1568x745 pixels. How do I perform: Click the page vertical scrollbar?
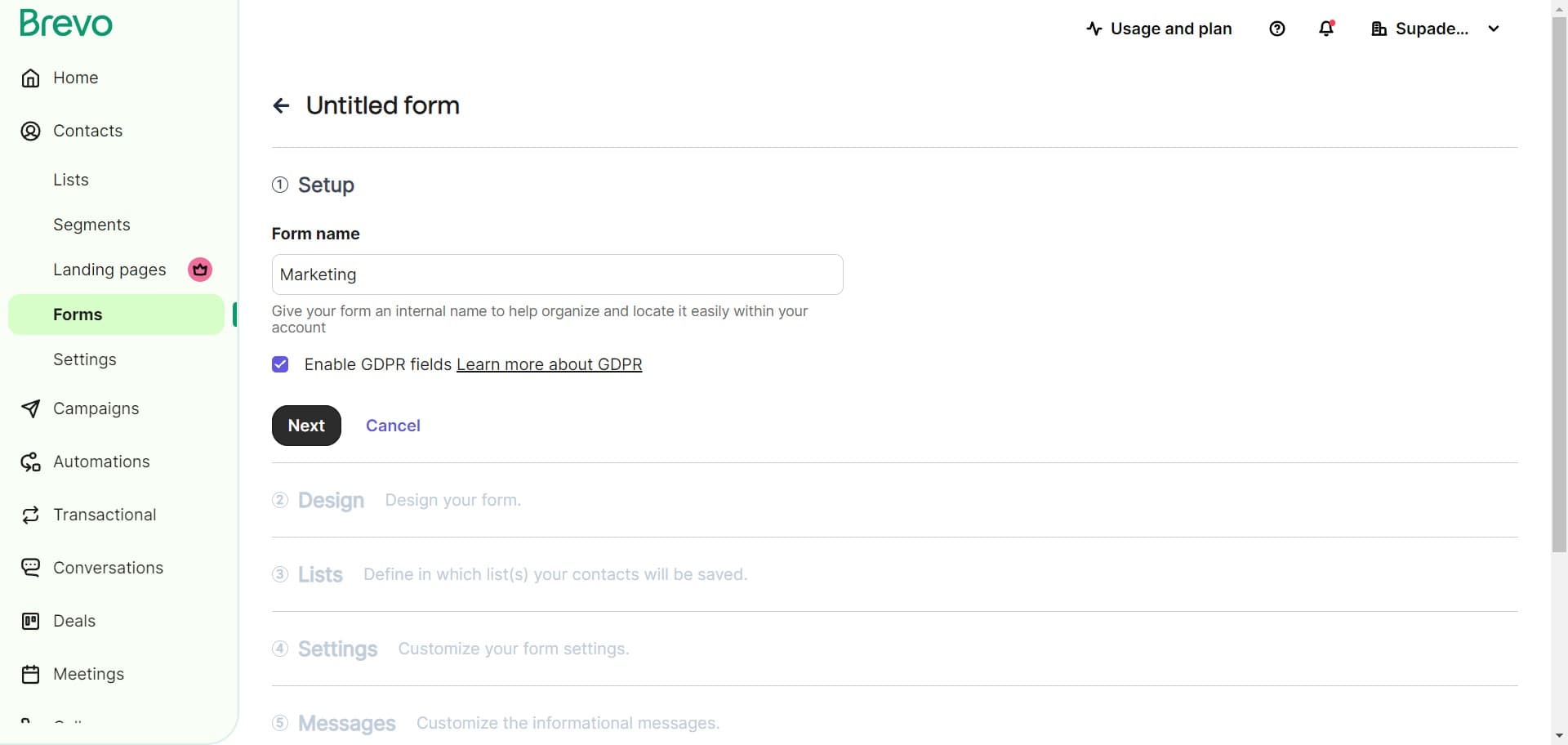1559,286
